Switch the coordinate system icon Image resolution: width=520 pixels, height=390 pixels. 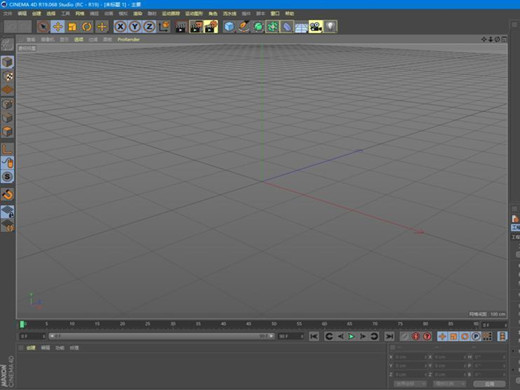(164, 27)
